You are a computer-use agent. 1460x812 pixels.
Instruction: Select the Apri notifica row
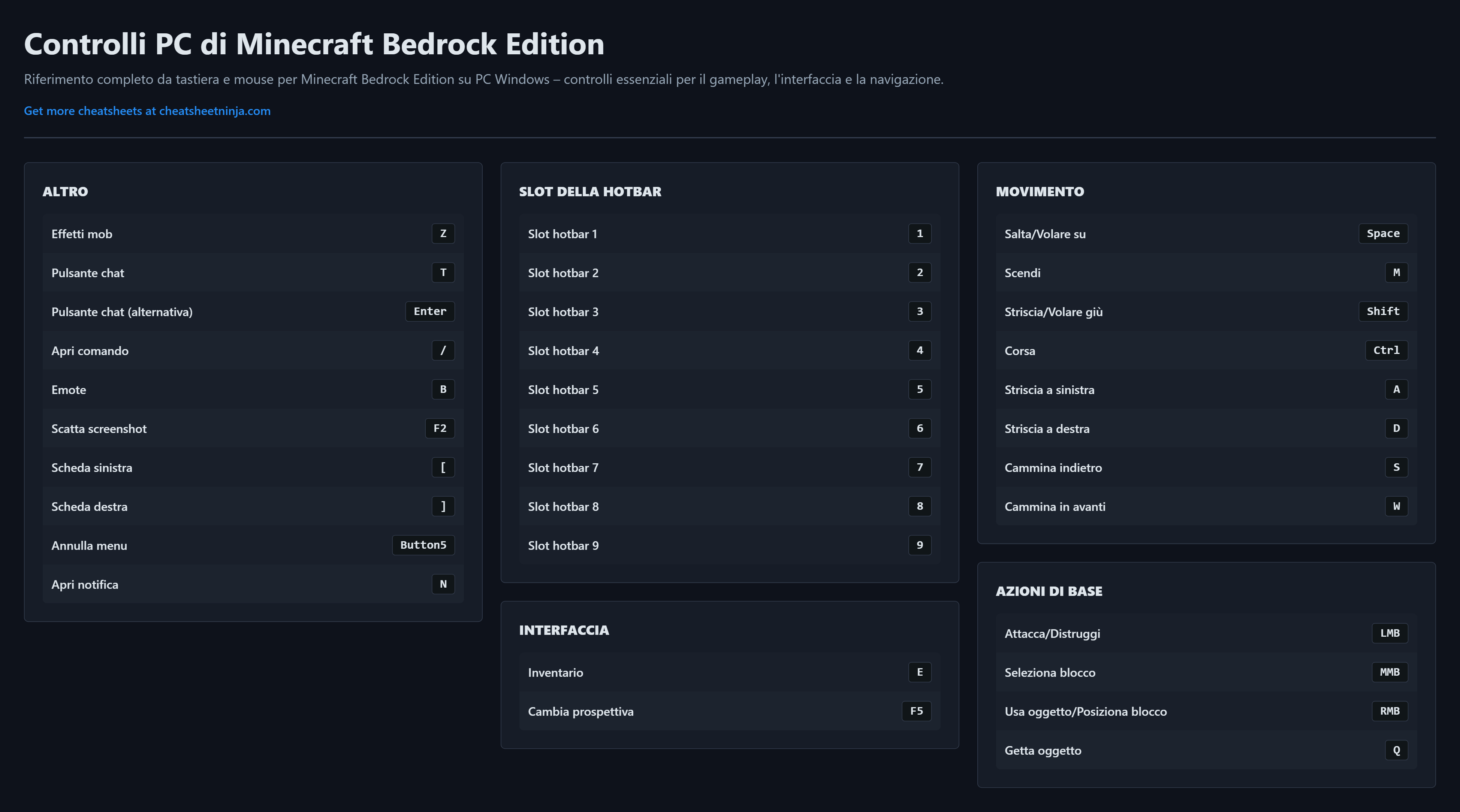[252, 584]
